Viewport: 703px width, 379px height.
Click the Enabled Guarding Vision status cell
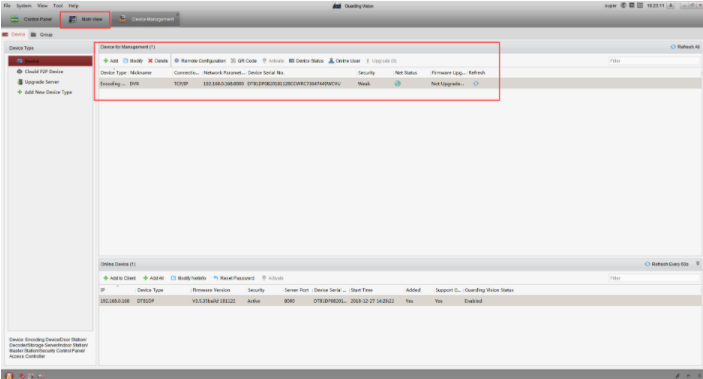click(473, 301)
